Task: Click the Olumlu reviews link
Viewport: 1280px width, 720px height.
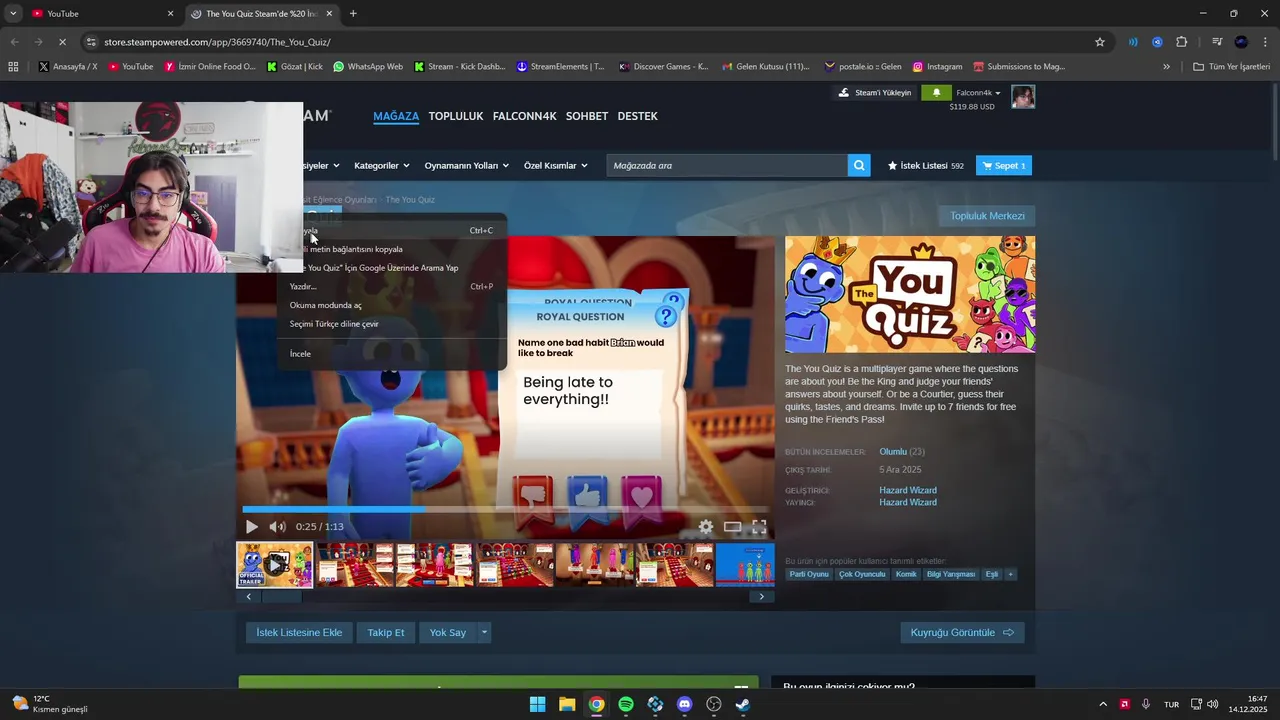Action: click(893, 452)
